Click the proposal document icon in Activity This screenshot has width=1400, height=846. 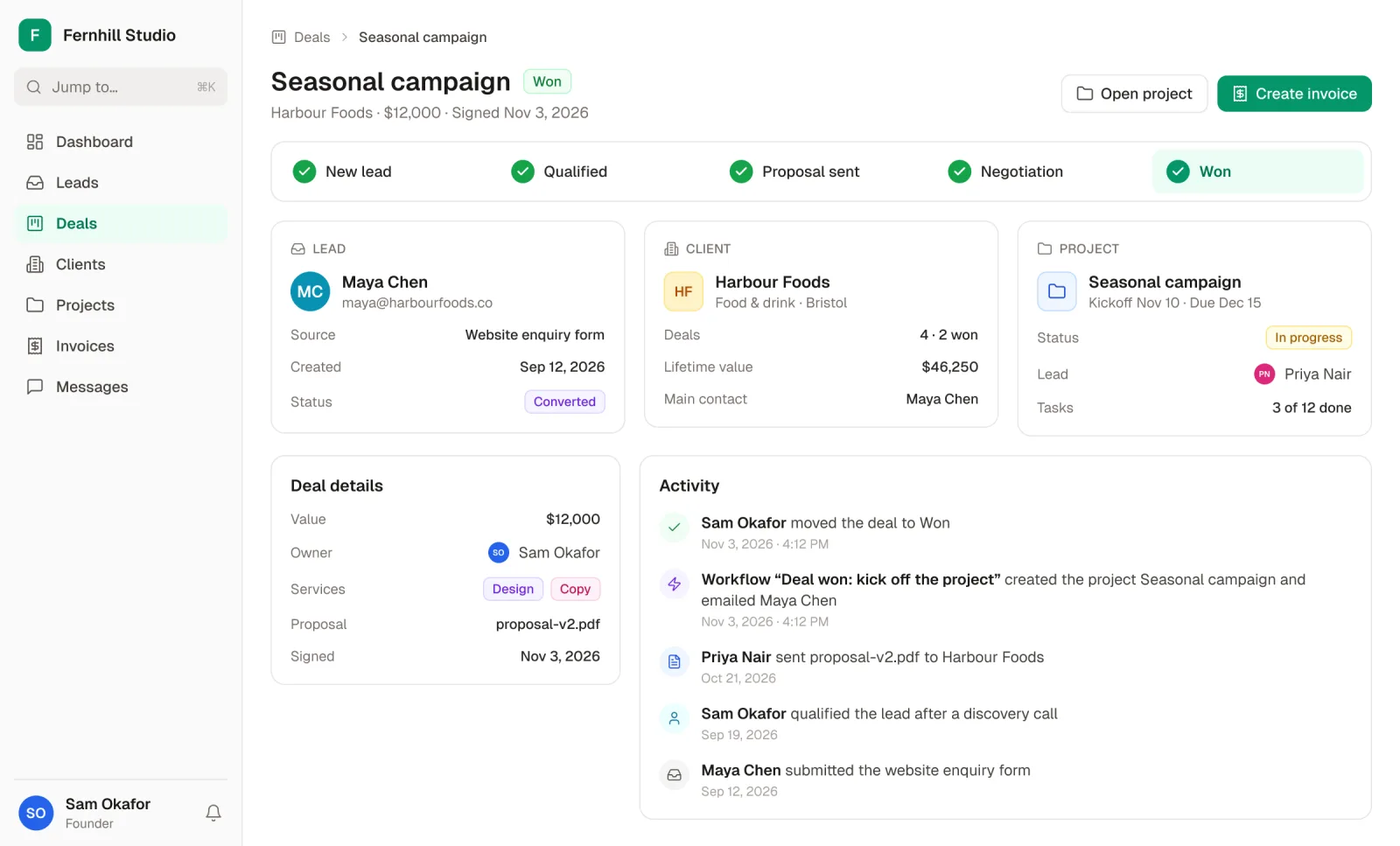click(x=674, y=661)
